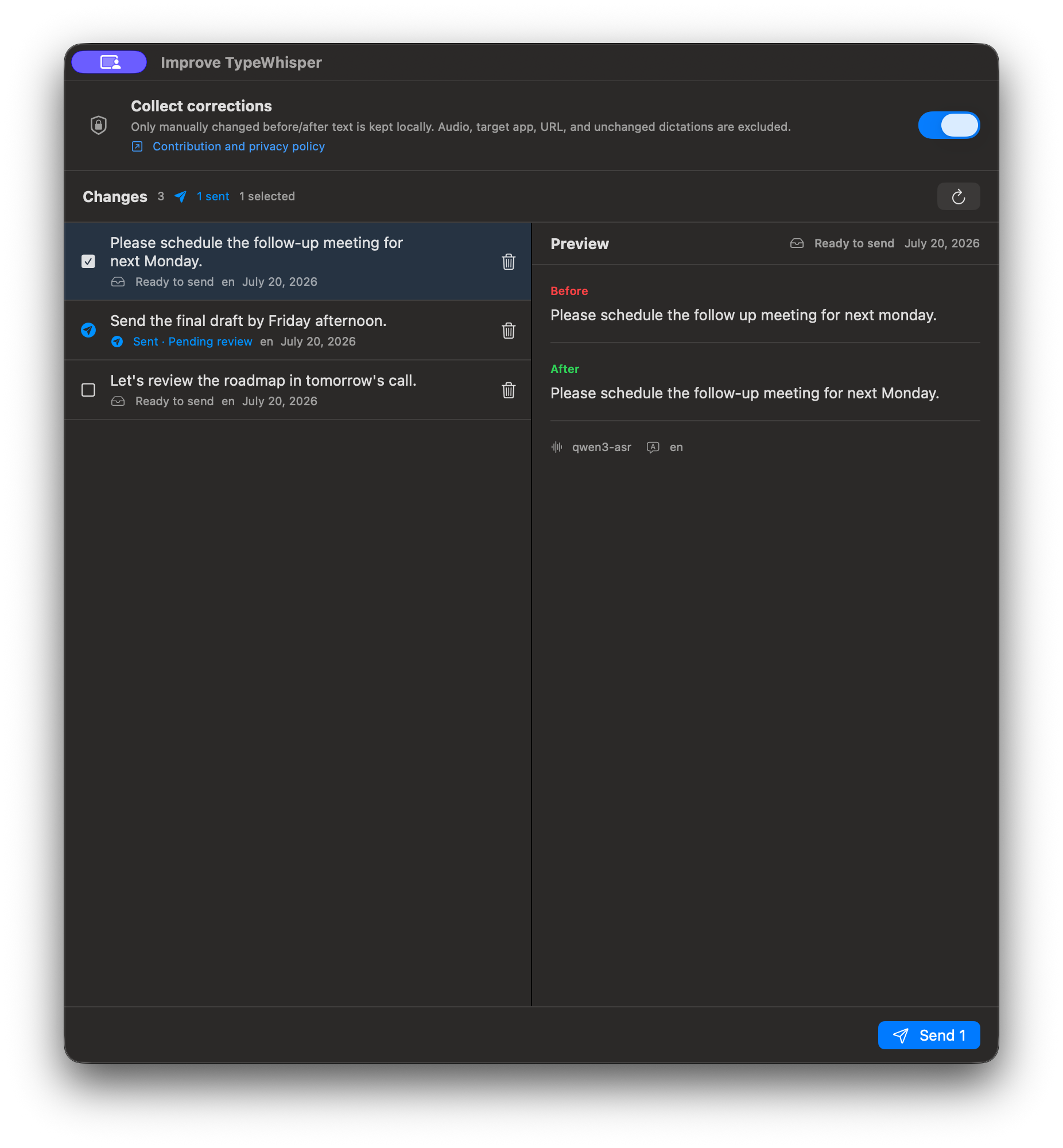Click 'Ready to send' status in Preview header

pos(854,243)
